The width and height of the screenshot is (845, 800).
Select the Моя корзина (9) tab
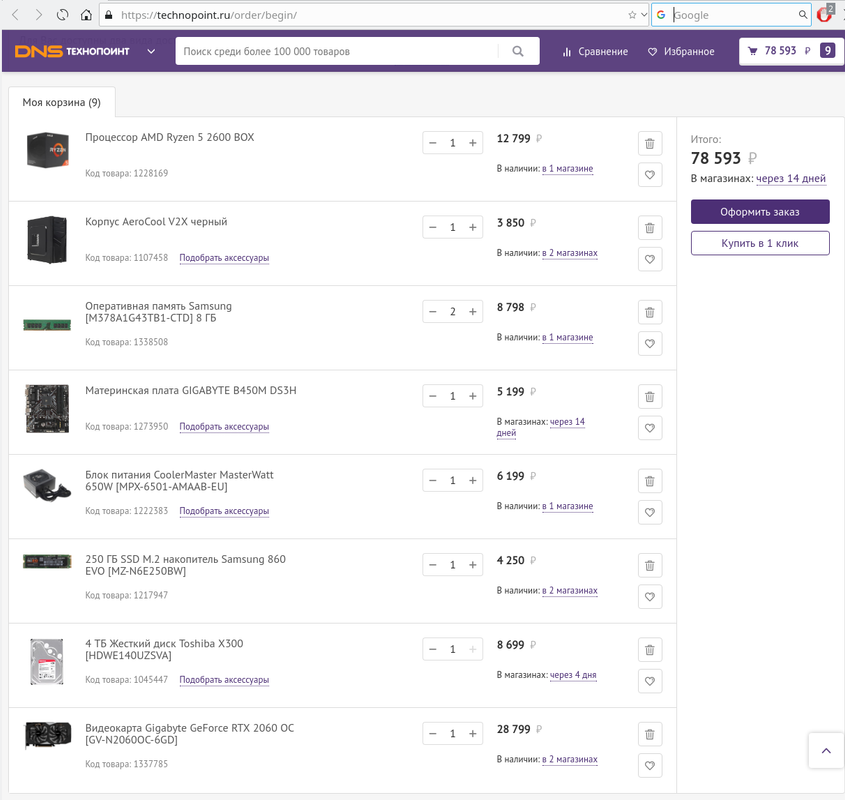(61, 102)
